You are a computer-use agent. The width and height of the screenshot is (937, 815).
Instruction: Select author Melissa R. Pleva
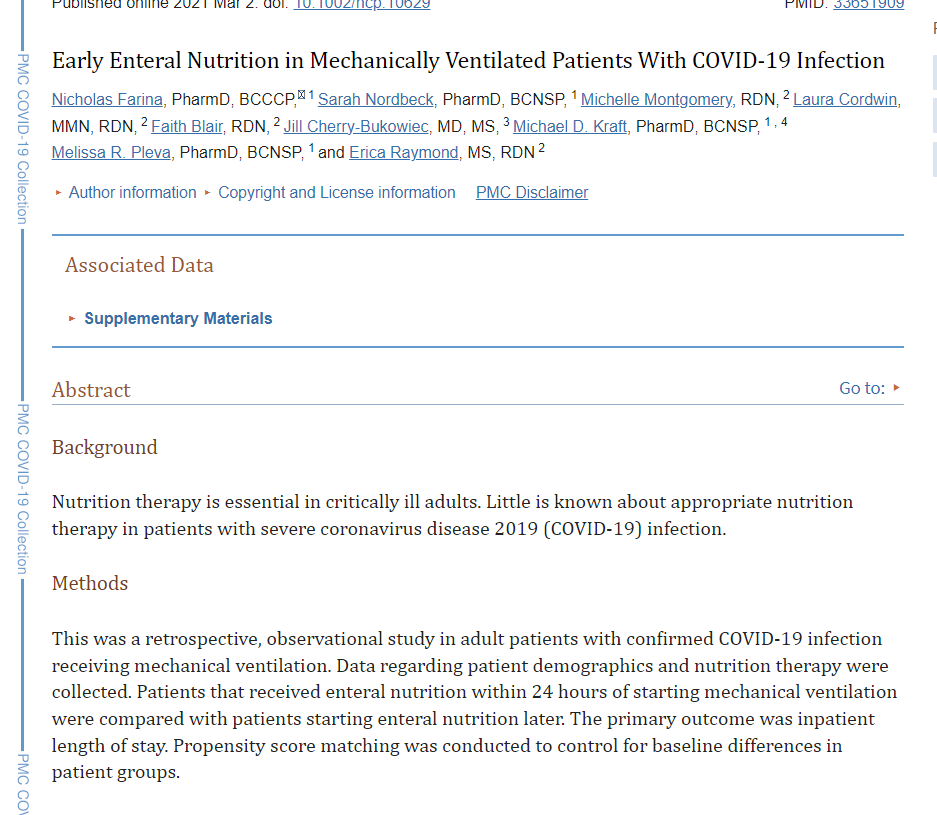click(x=111, y=152)
